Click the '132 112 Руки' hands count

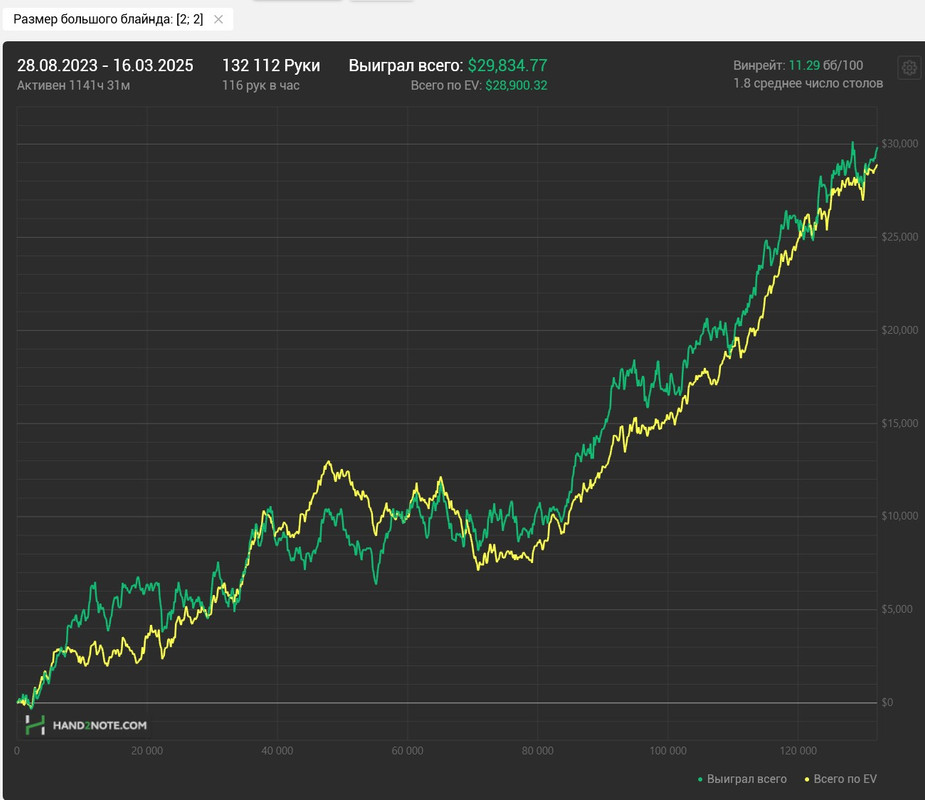coord(271,65)
